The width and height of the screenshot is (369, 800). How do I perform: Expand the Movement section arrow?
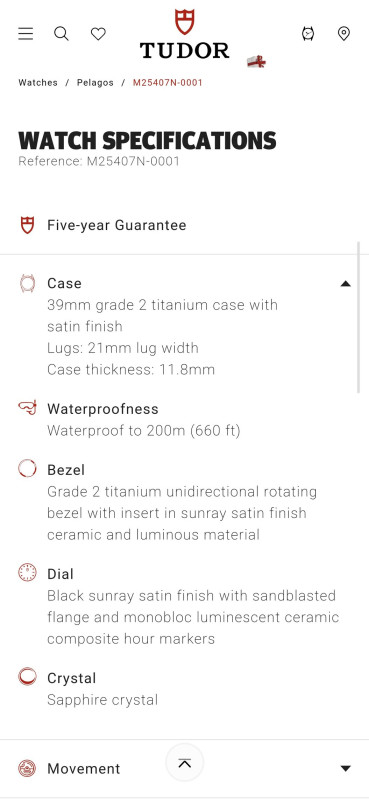(x=346, y=768)
